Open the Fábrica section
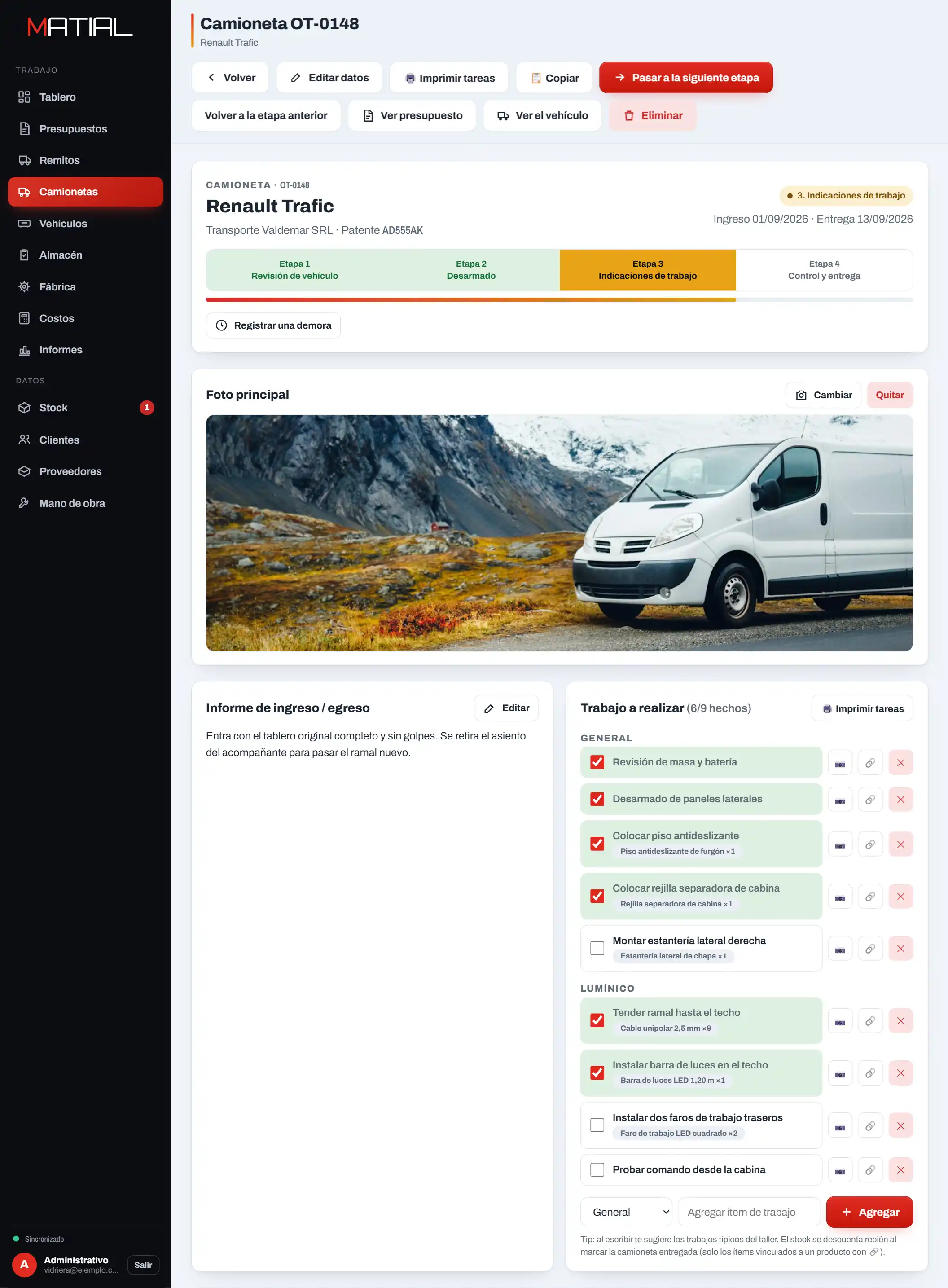Viewport: 948px width, 1288px height. pos(85,286)
